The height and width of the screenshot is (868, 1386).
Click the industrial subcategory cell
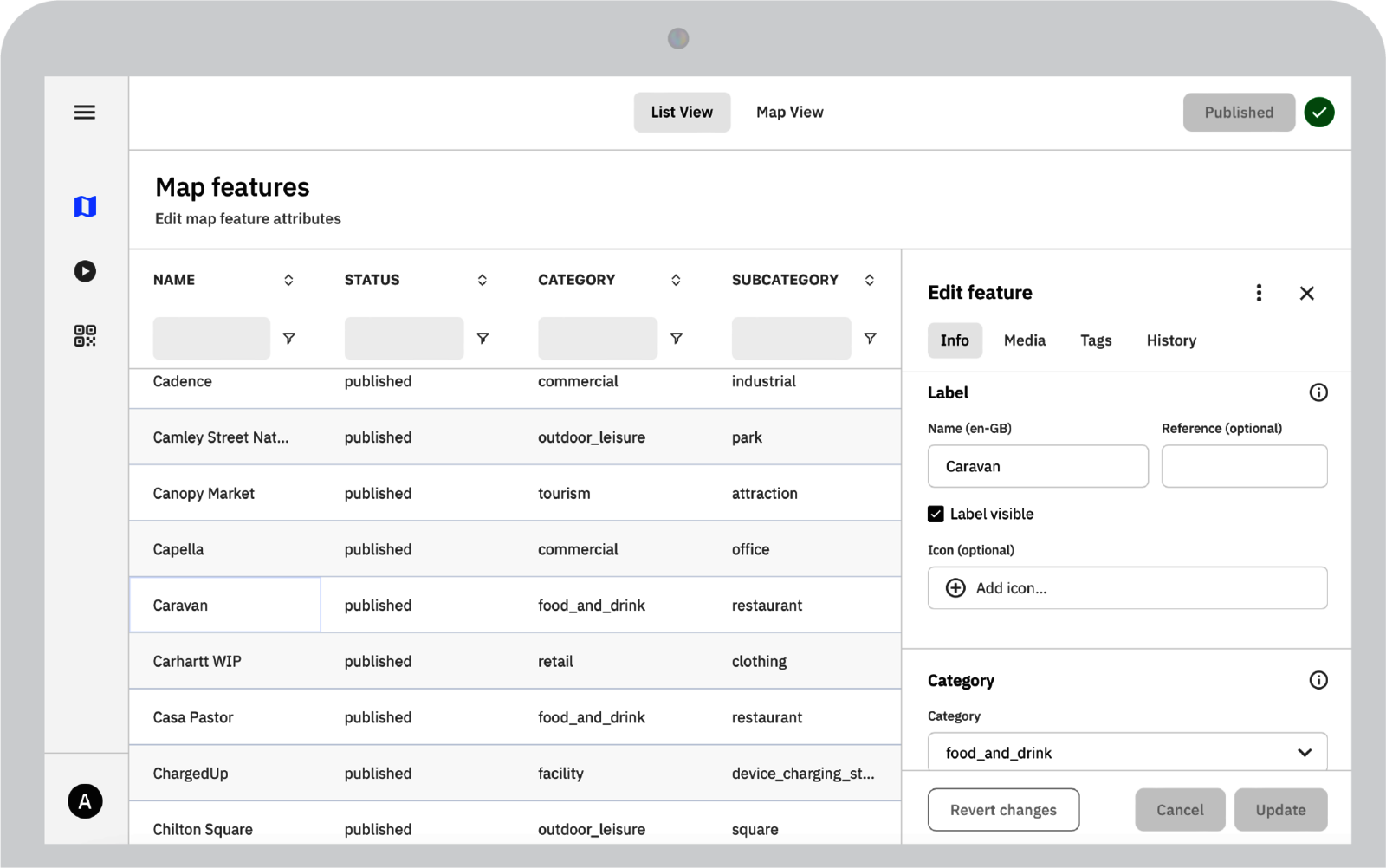tap(763, 381)
